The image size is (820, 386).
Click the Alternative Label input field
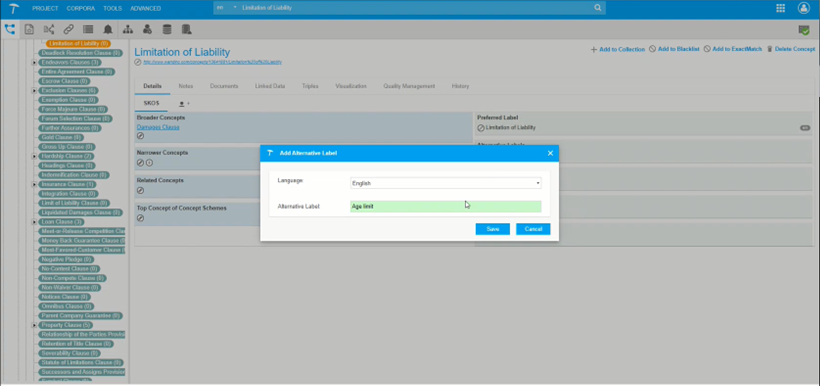click(446, 207)
